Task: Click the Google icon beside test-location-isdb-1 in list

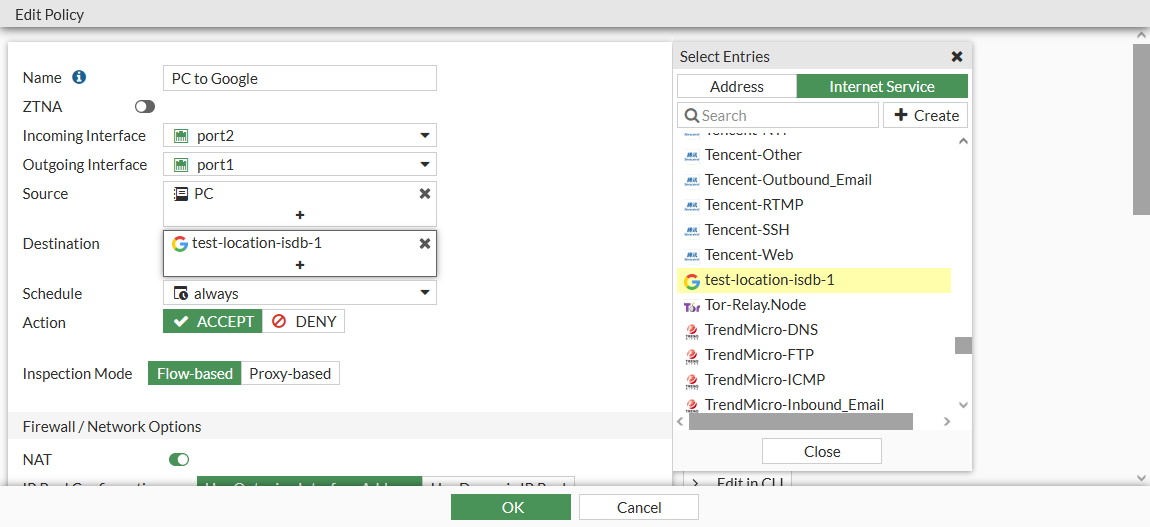Action: (691, 281)
